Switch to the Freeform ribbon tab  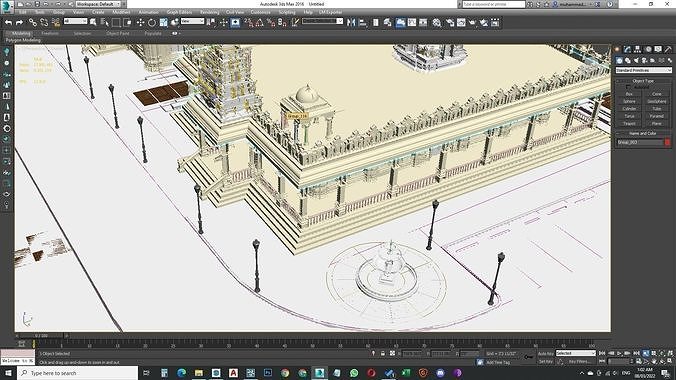pos(50,33)
